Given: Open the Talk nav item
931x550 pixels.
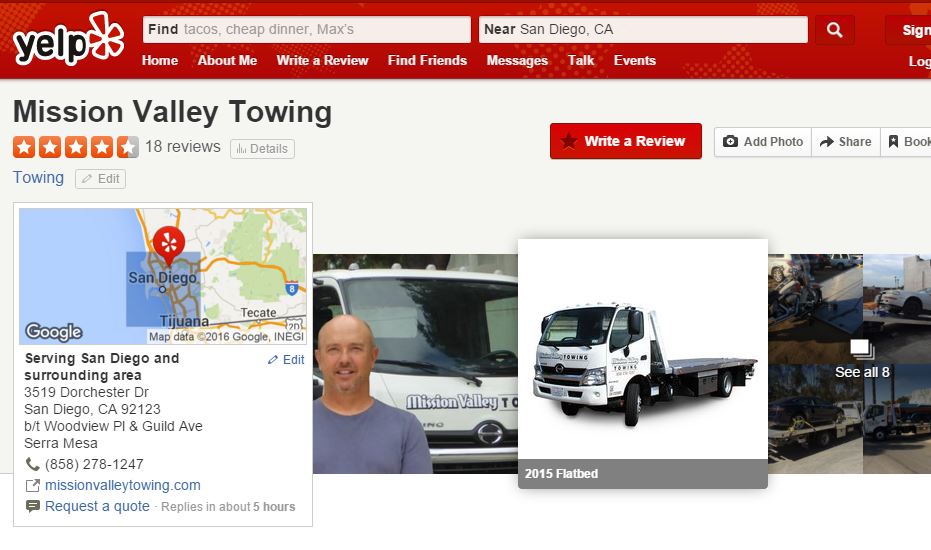Looking at the screenshot, I should pyautogui.click(x=581, y=61).
